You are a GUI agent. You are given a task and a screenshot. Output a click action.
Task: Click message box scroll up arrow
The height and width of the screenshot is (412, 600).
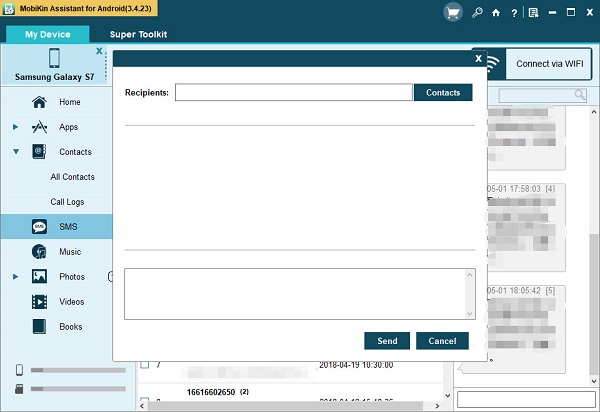470,275
